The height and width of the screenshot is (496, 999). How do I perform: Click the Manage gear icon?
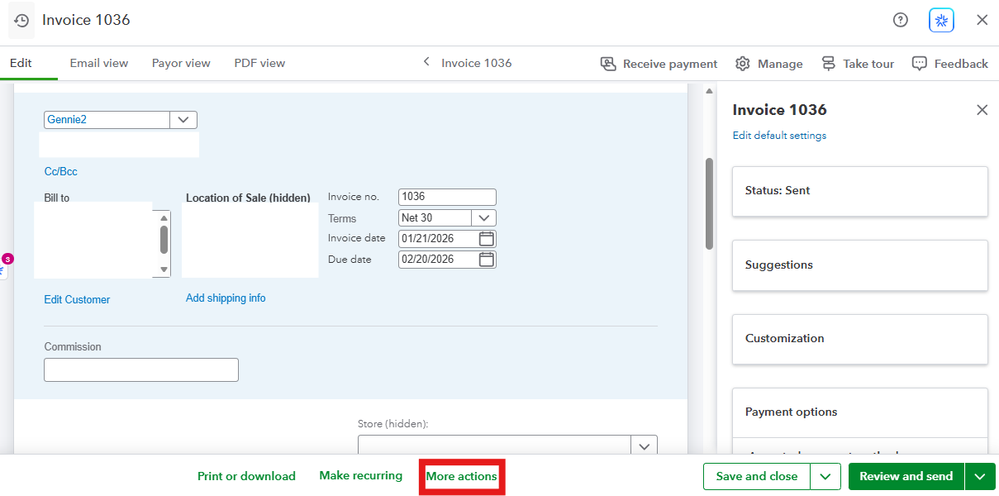tap(742, 64)
